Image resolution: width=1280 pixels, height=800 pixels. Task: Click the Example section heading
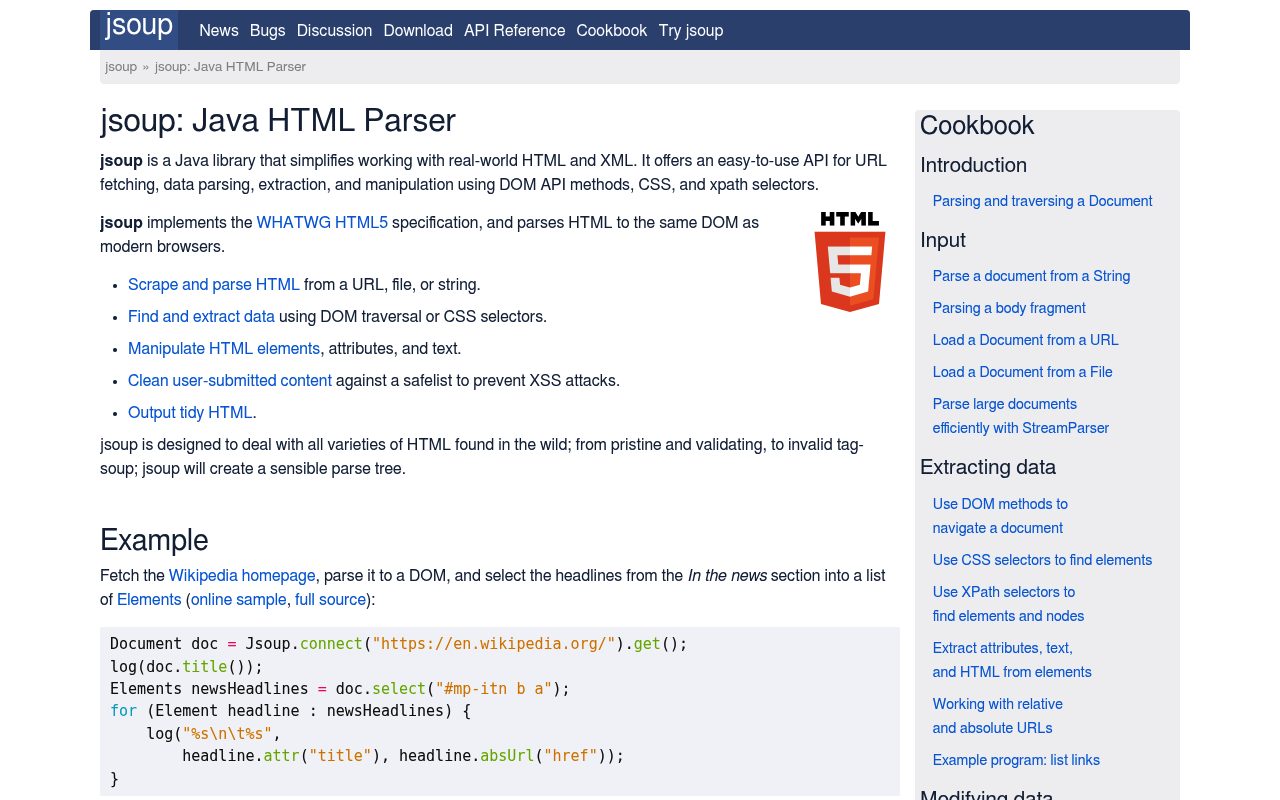click(x=154, y=540)
